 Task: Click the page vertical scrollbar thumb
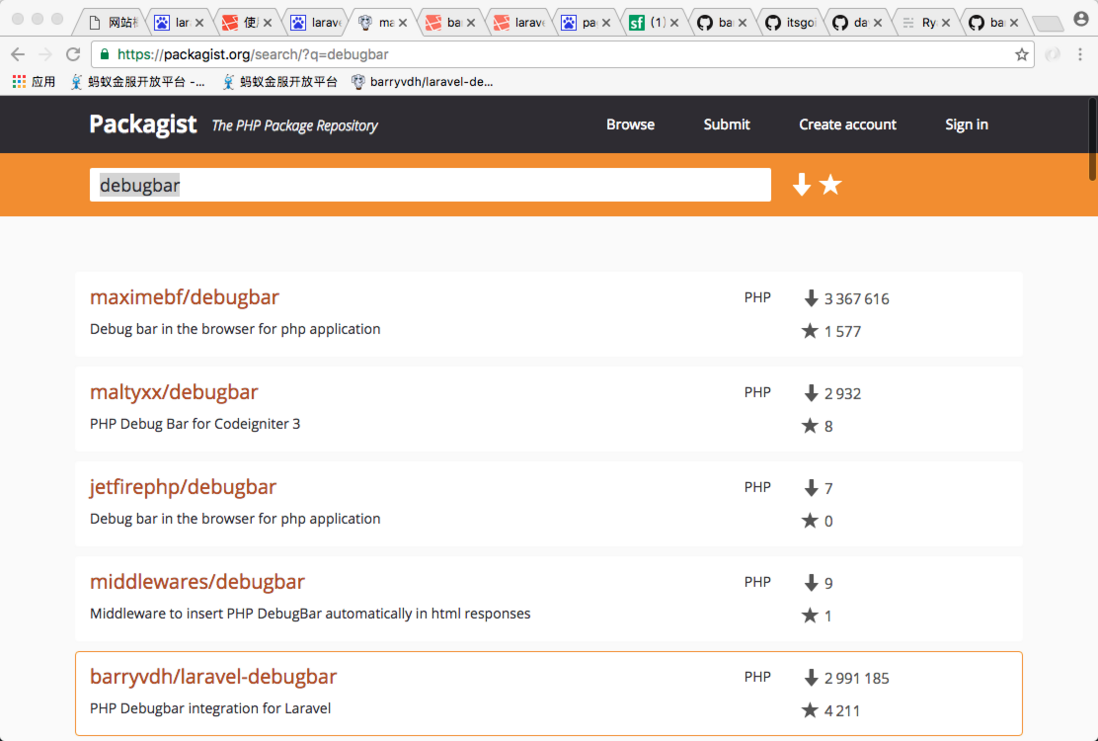1092,139
